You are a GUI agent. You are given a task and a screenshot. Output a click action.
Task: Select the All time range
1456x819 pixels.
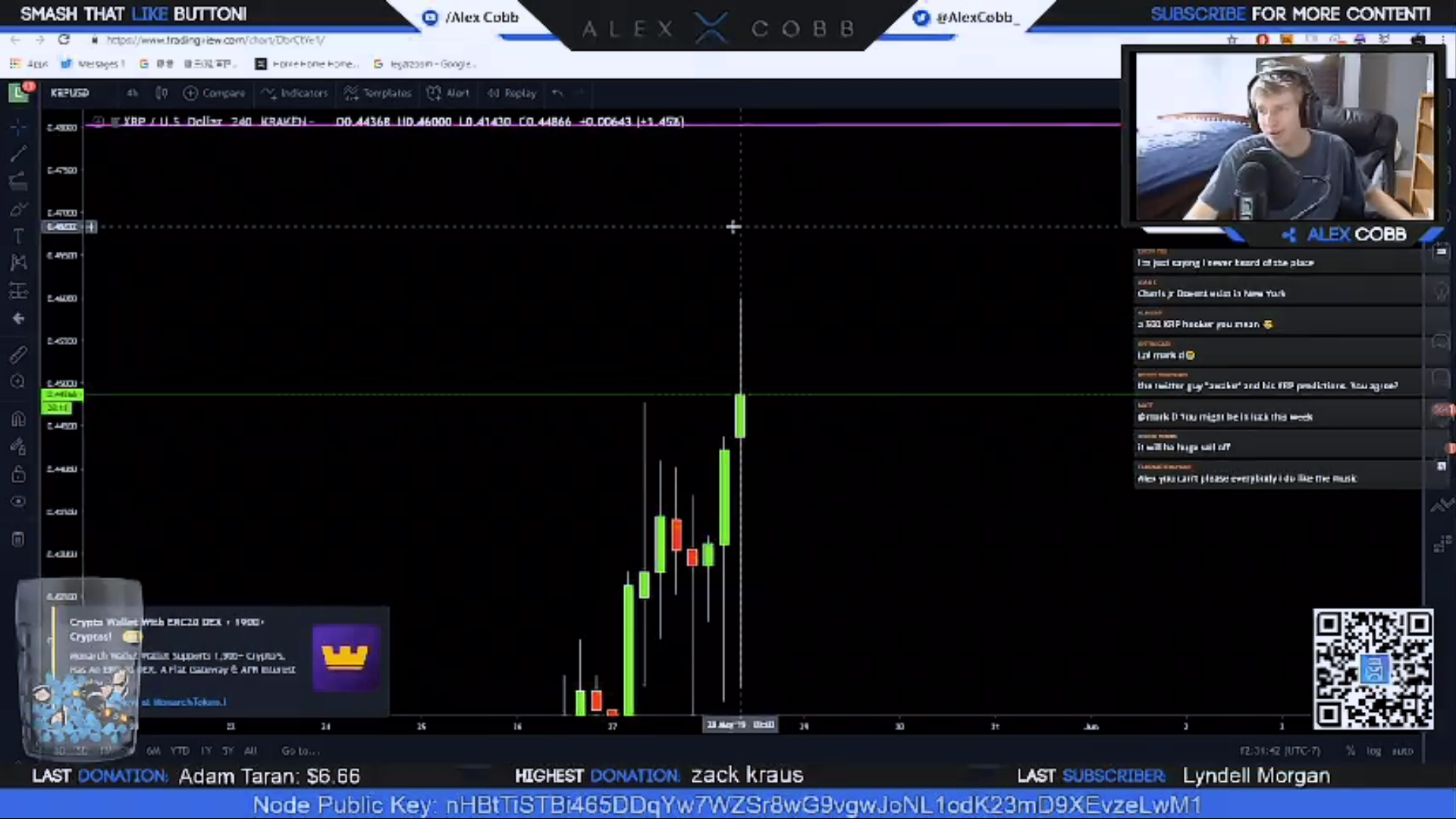pos(250,751)
